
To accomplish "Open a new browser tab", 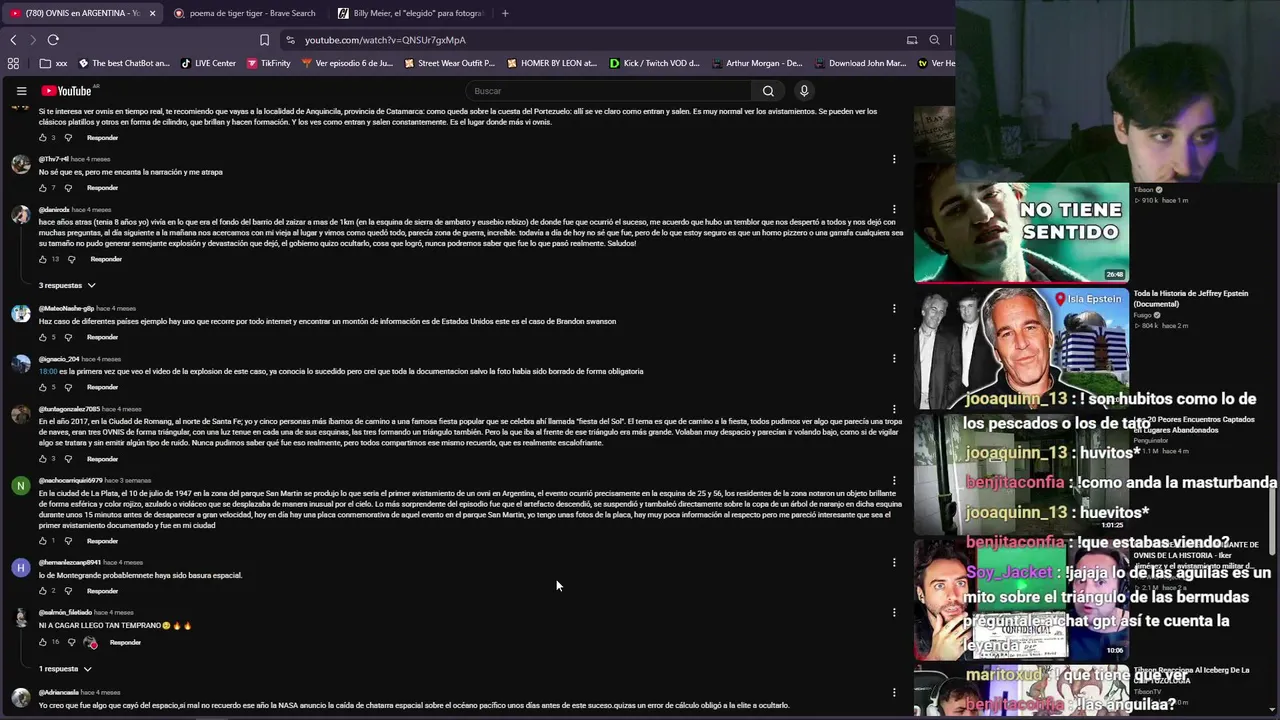I will [505, 13].
